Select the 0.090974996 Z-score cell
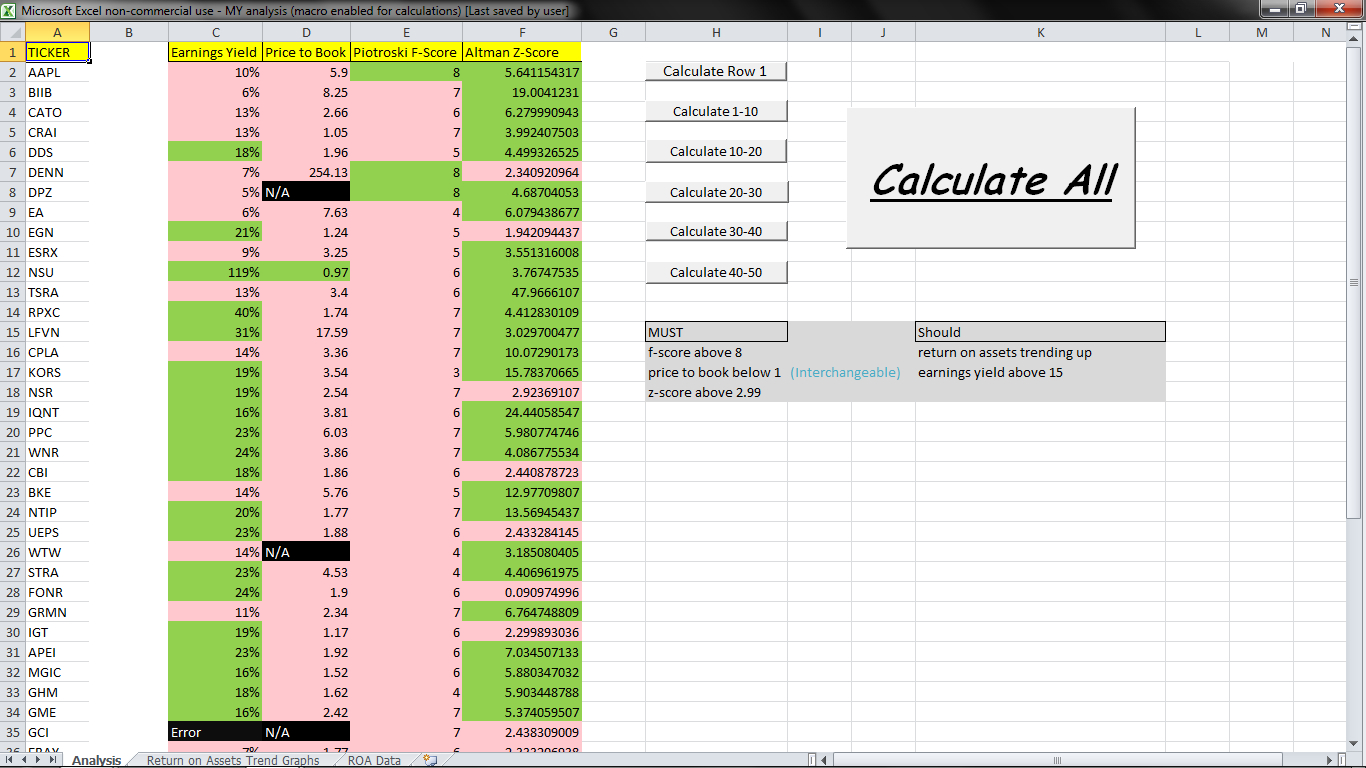 [x=521, y=592]
